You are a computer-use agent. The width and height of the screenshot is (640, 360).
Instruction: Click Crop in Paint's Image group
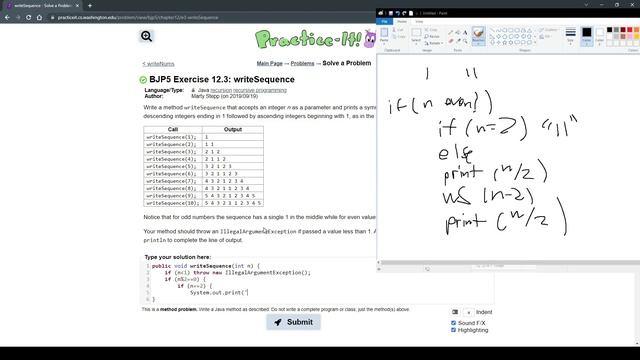click(x=431, y=30)
